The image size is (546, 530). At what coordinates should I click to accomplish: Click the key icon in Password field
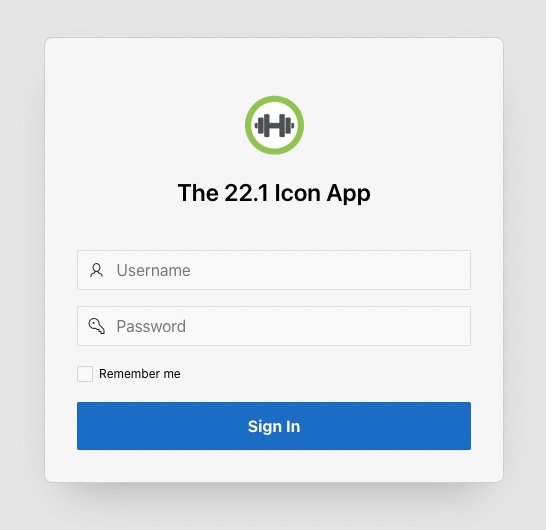(96, 326)
